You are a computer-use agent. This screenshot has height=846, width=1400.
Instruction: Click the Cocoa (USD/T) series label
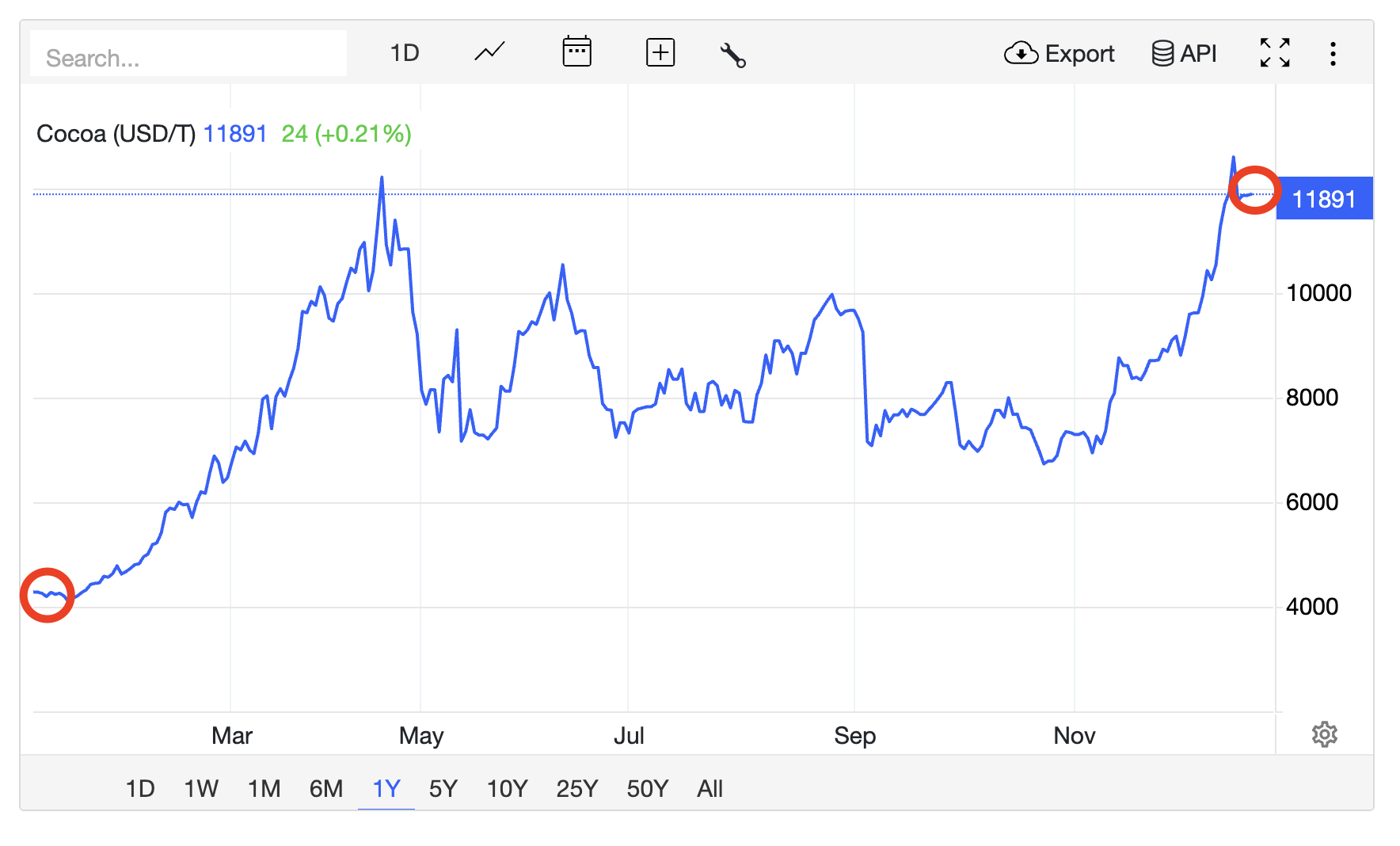[116, 134]
